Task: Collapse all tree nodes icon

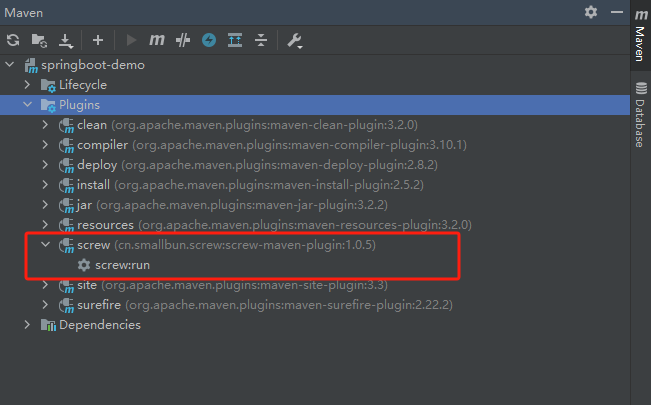Action: (261, 40)
